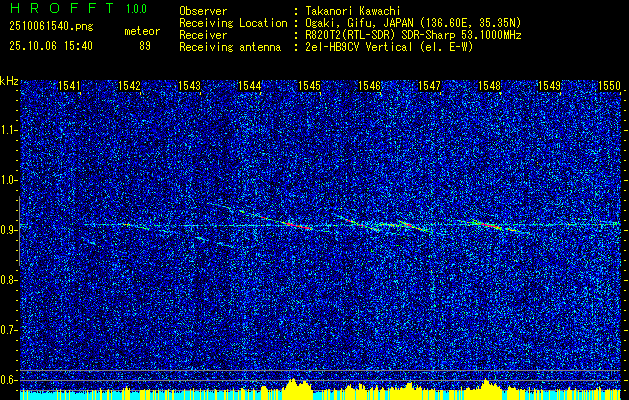629x400 pixels.
Task: Click the 0.6 kHz frequency label
Action: (8, 380)
